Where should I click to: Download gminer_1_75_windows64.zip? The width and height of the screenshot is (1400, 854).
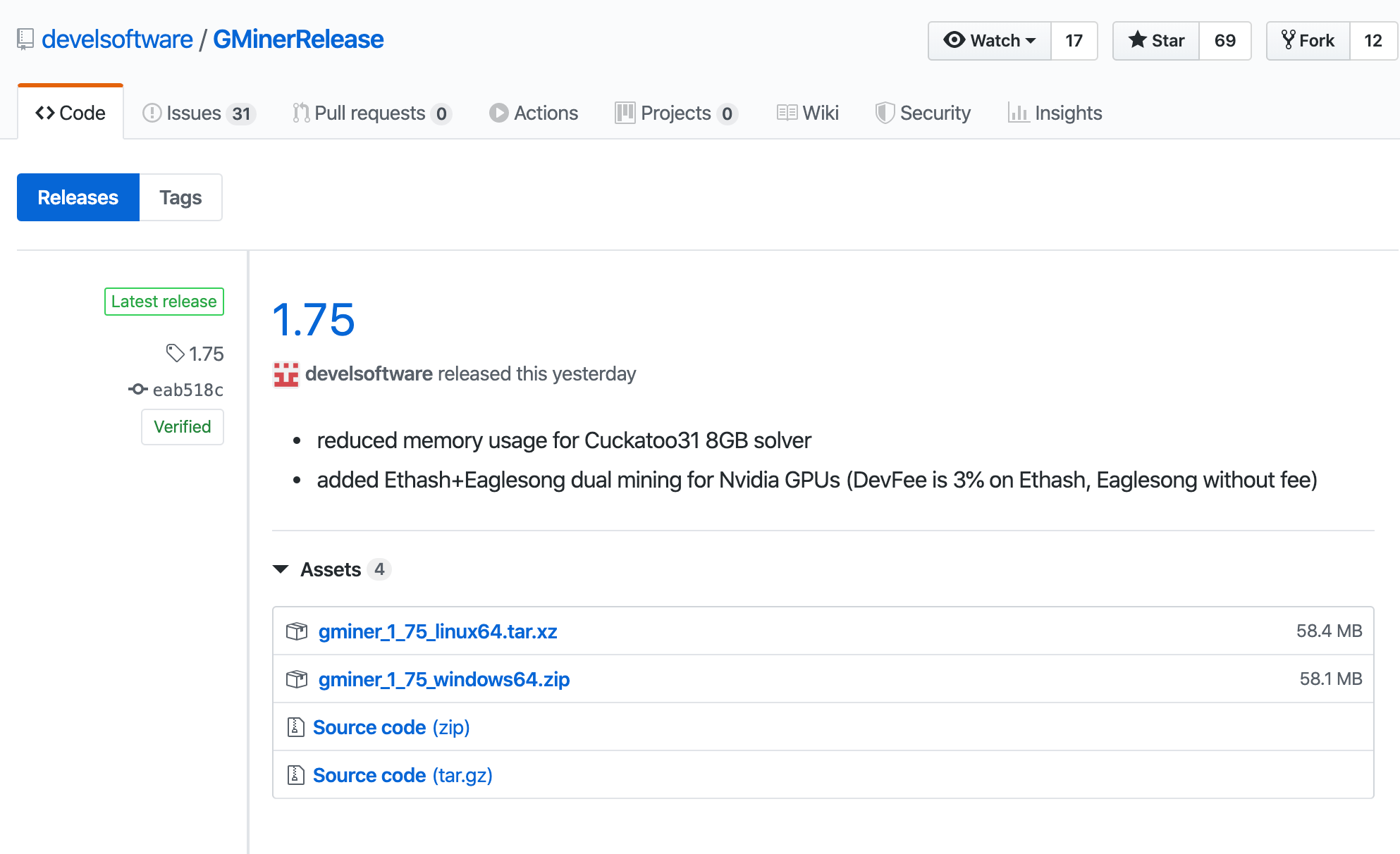443,679
